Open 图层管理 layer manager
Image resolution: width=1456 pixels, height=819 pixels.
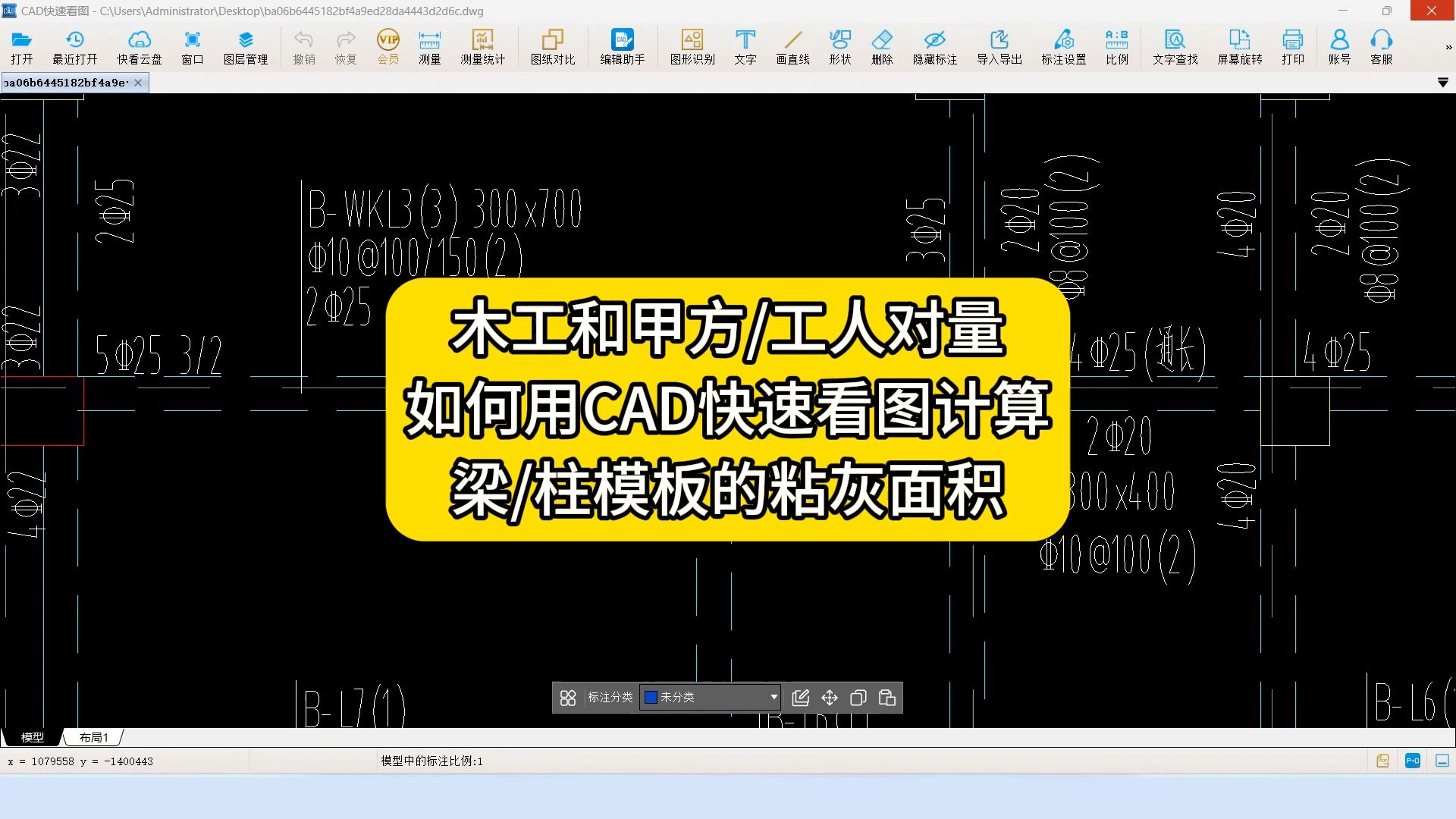tap(245, 47)
